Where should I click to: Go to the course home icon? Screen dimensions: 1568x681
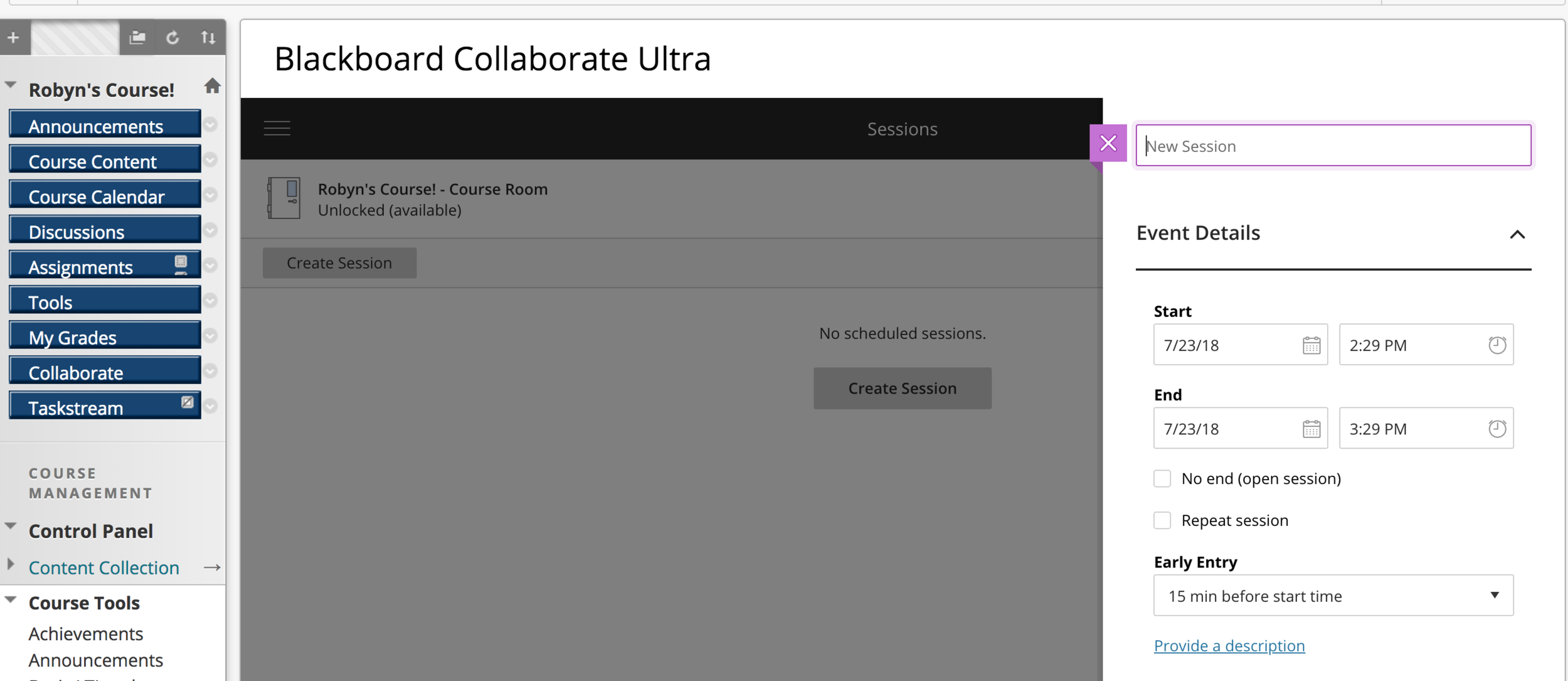pos(212,86)
